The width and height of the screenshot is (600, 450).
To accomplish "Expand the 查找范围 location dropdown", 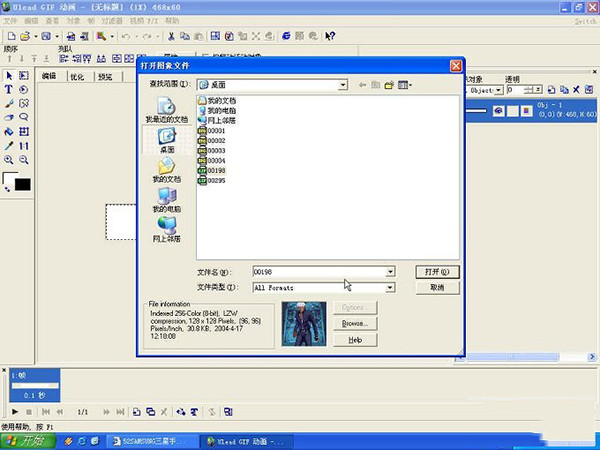I will [x=342, y=86].
